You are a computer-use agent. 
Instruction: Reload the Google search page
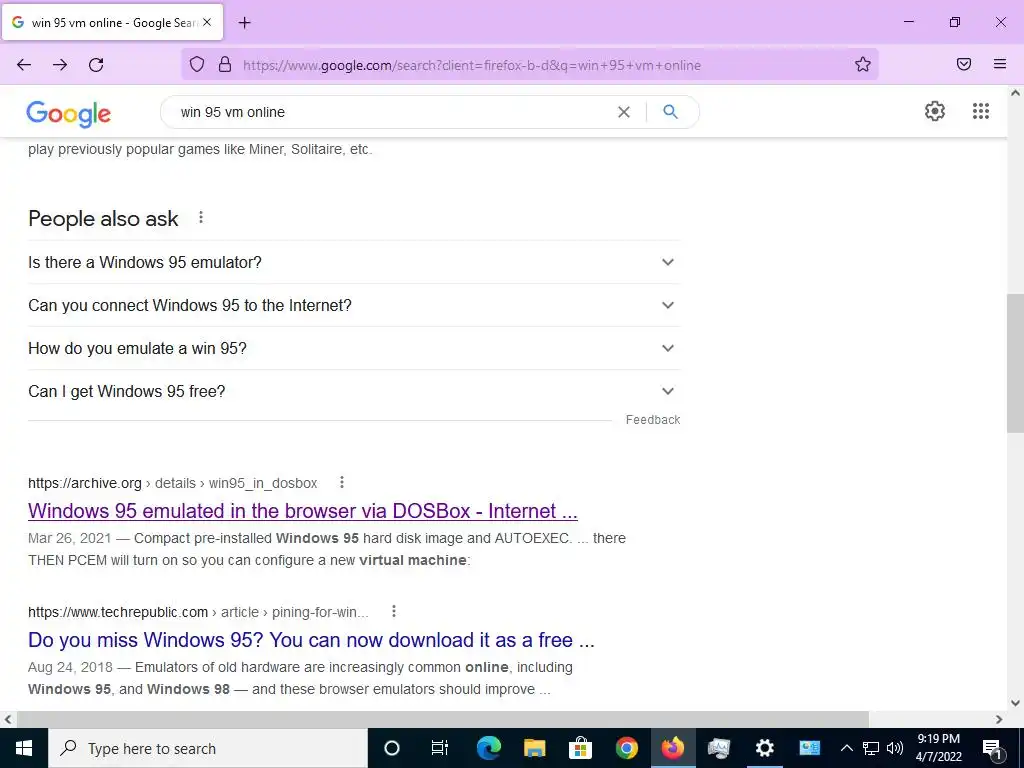(96, 65)
